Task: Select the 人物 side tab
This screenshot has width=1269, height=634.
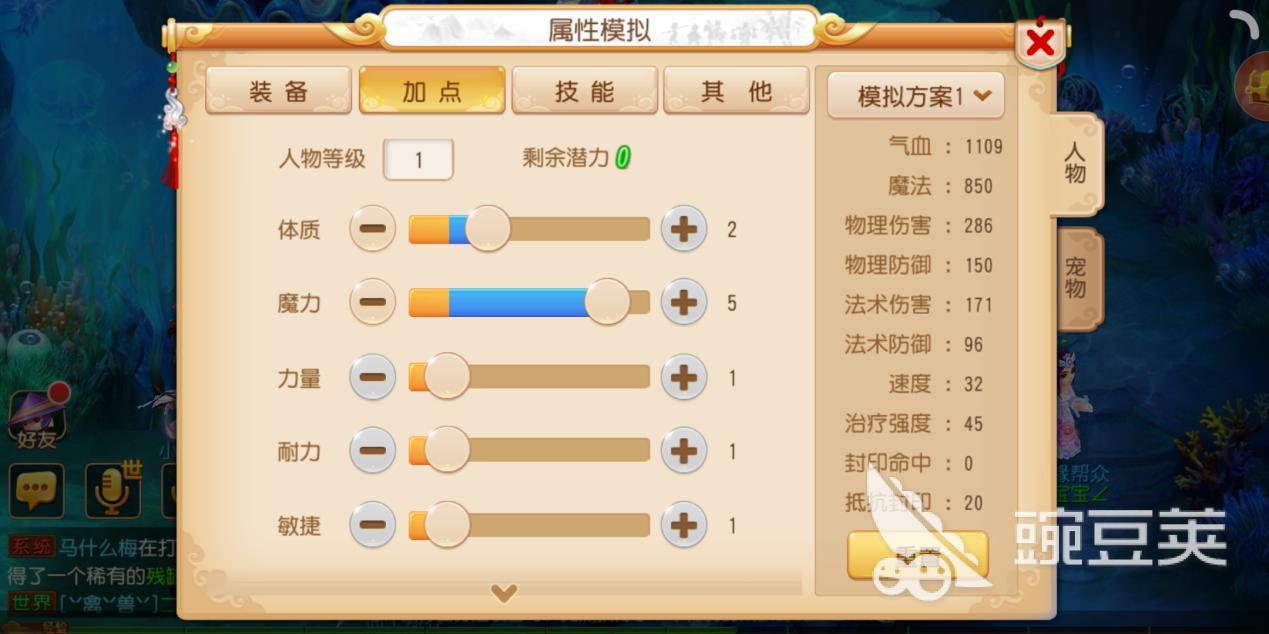Action: pyautogui.click(x=1076, y=163)
